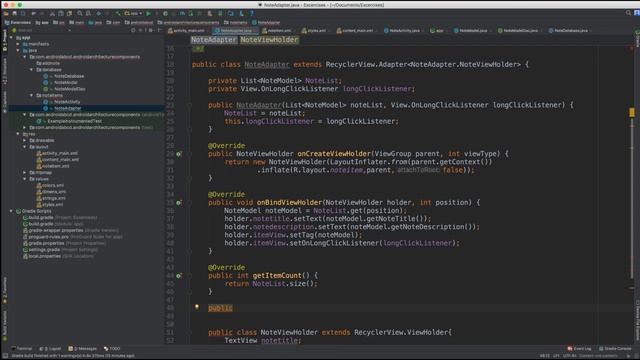Viewport: 640px width, 360px height.
Task: Select proguard-rules.pro file
Action: [49, 237]
